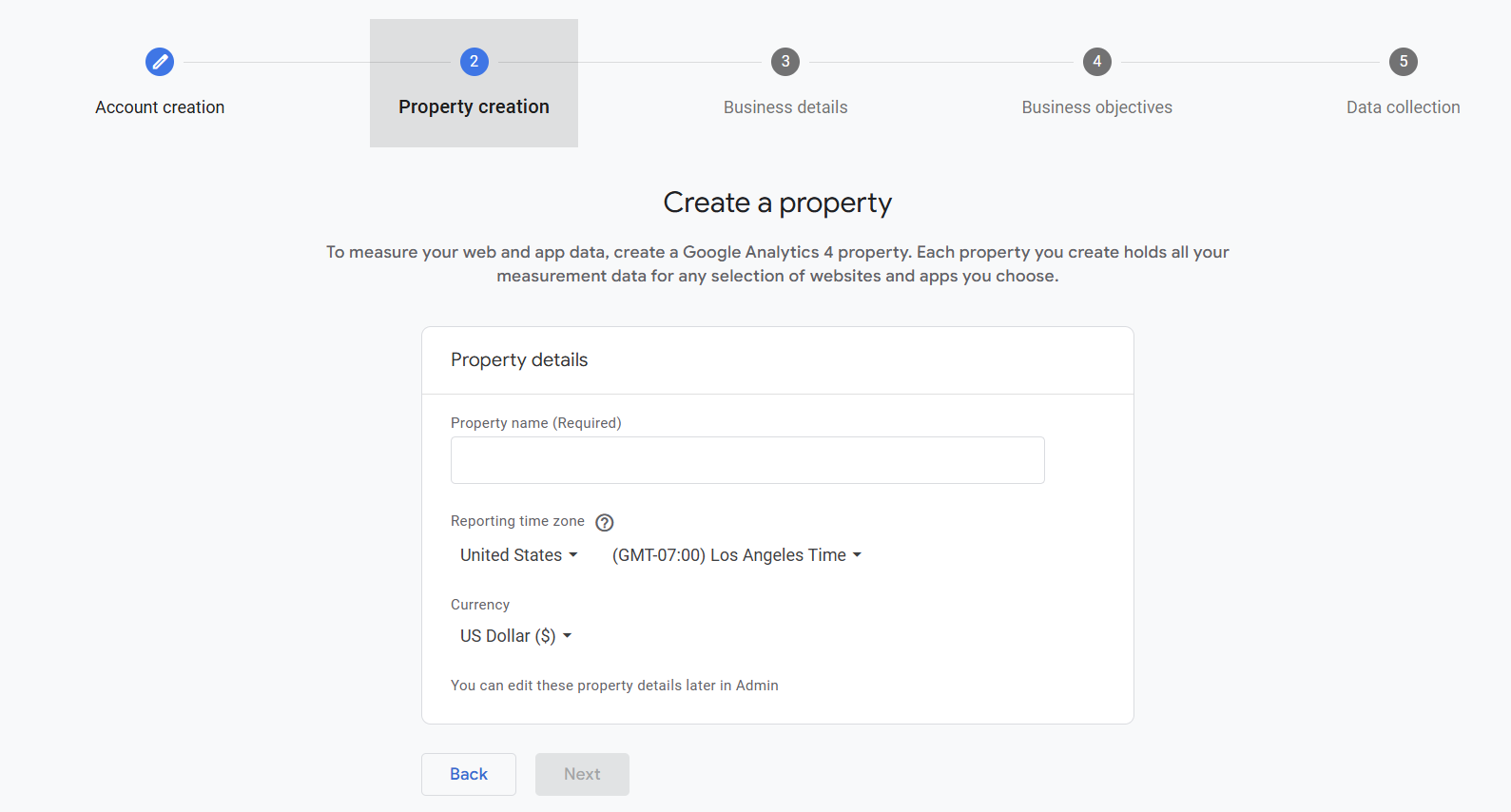Image resolution: width=1511 pixels, height=812 pixels.
Task: Select the Business details step label
Action: (785, 107)
